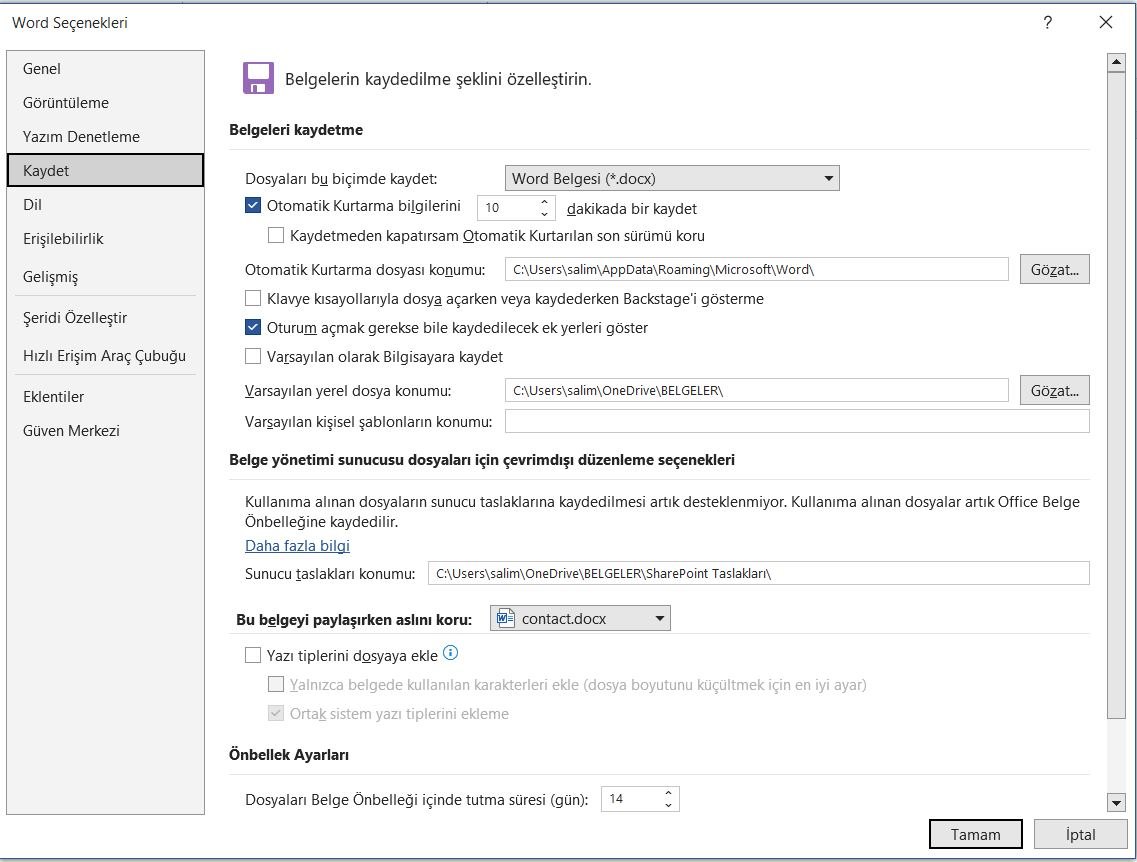Viewport: 1137px width, 862px height.
Task: Click the Sunucu taslakları konumu field
Action: (758, 573)
